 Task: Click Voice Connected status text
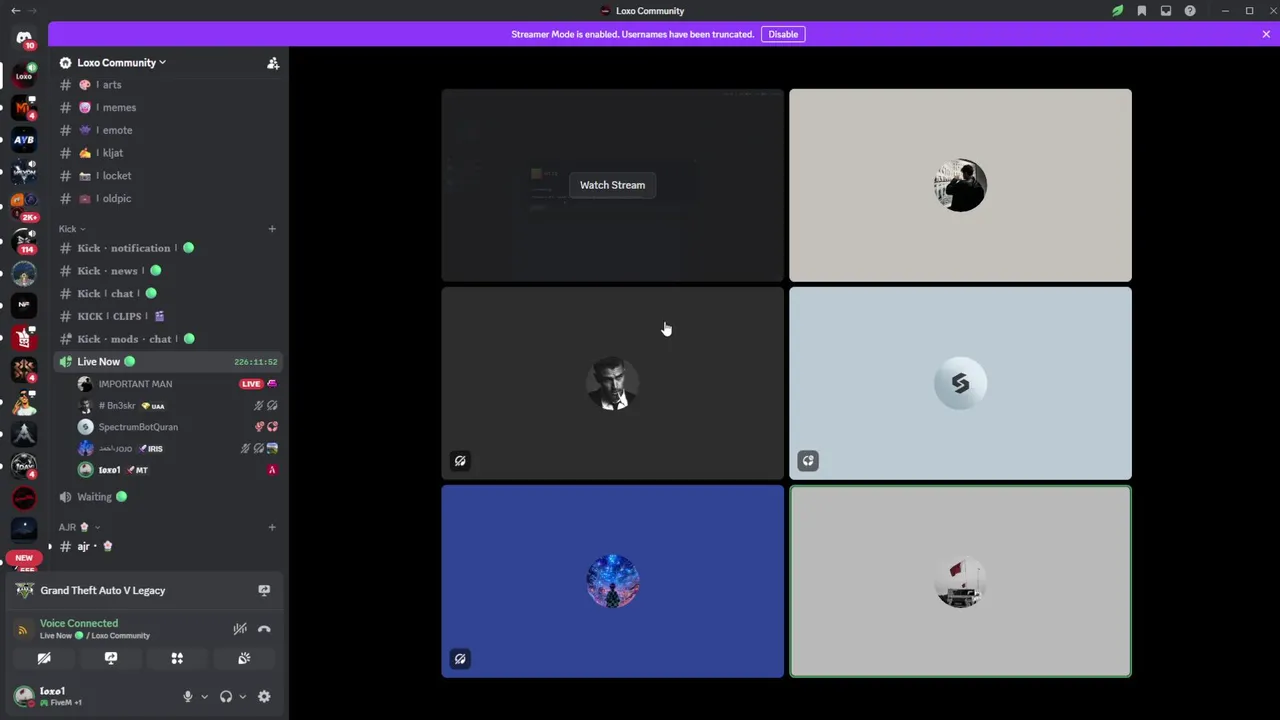79,623
